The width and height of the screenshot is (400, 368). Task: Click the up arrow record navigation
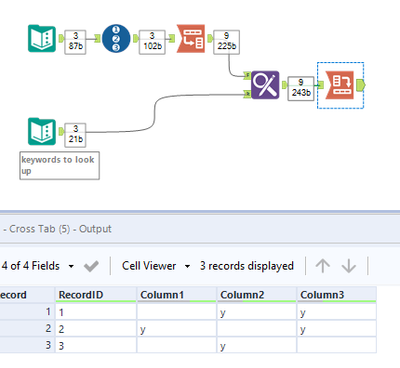(323, 266)
